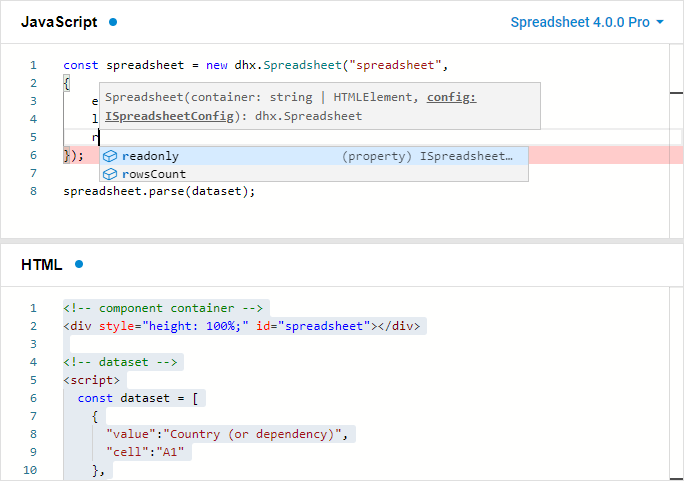Click the blue dot next to JavaScript

pos(113,22)
